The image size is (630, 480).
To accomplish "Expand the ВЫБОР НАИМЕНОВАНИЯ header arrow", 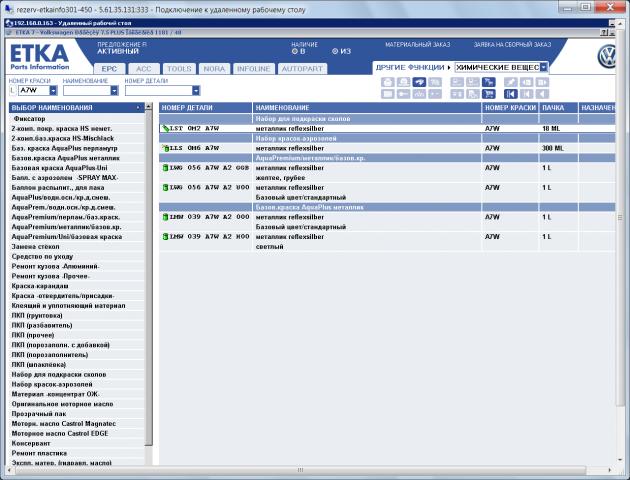I will 138,108.
